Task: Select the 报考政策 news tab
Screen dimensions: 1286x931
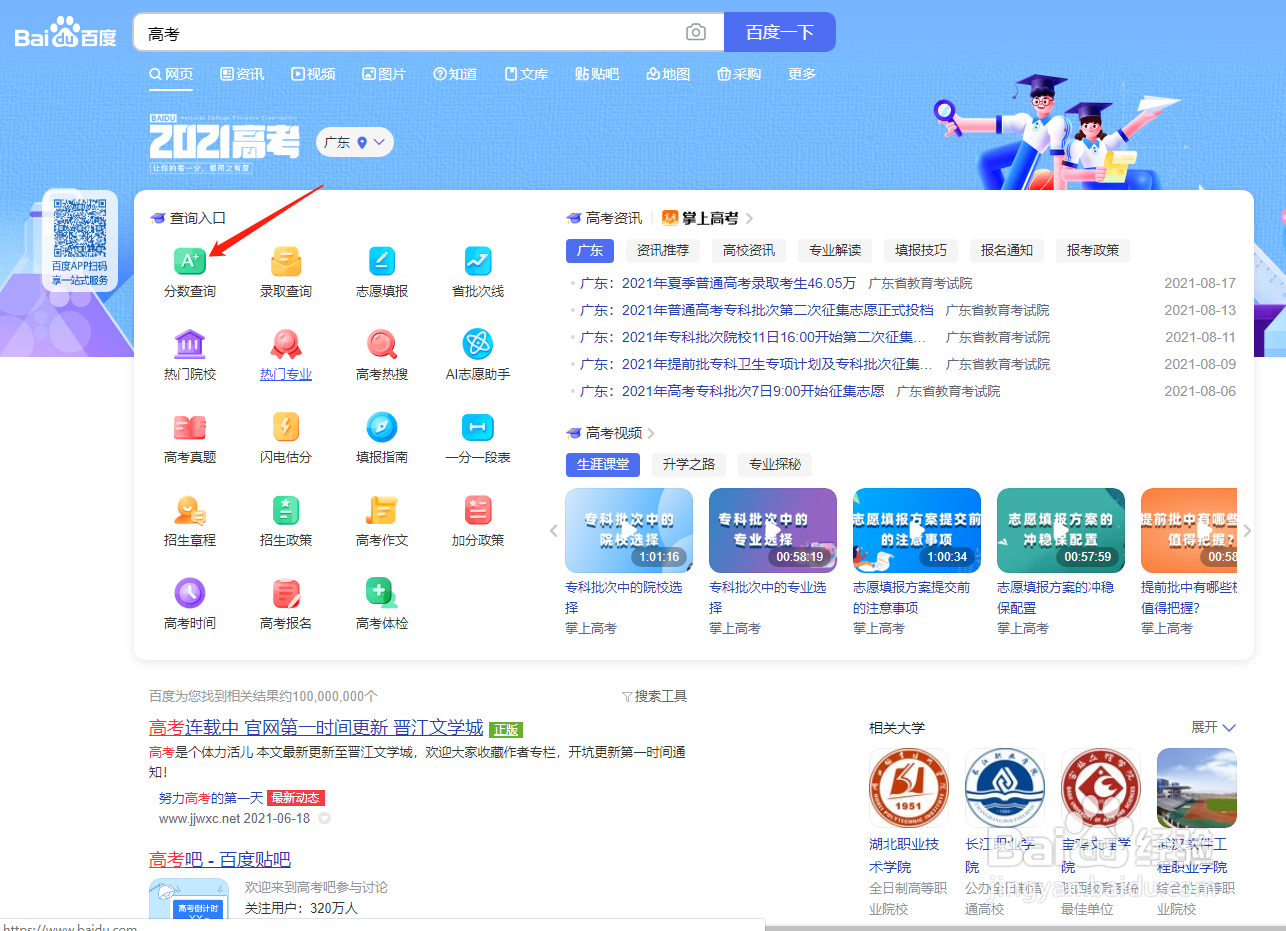Action: [1093, 250]
